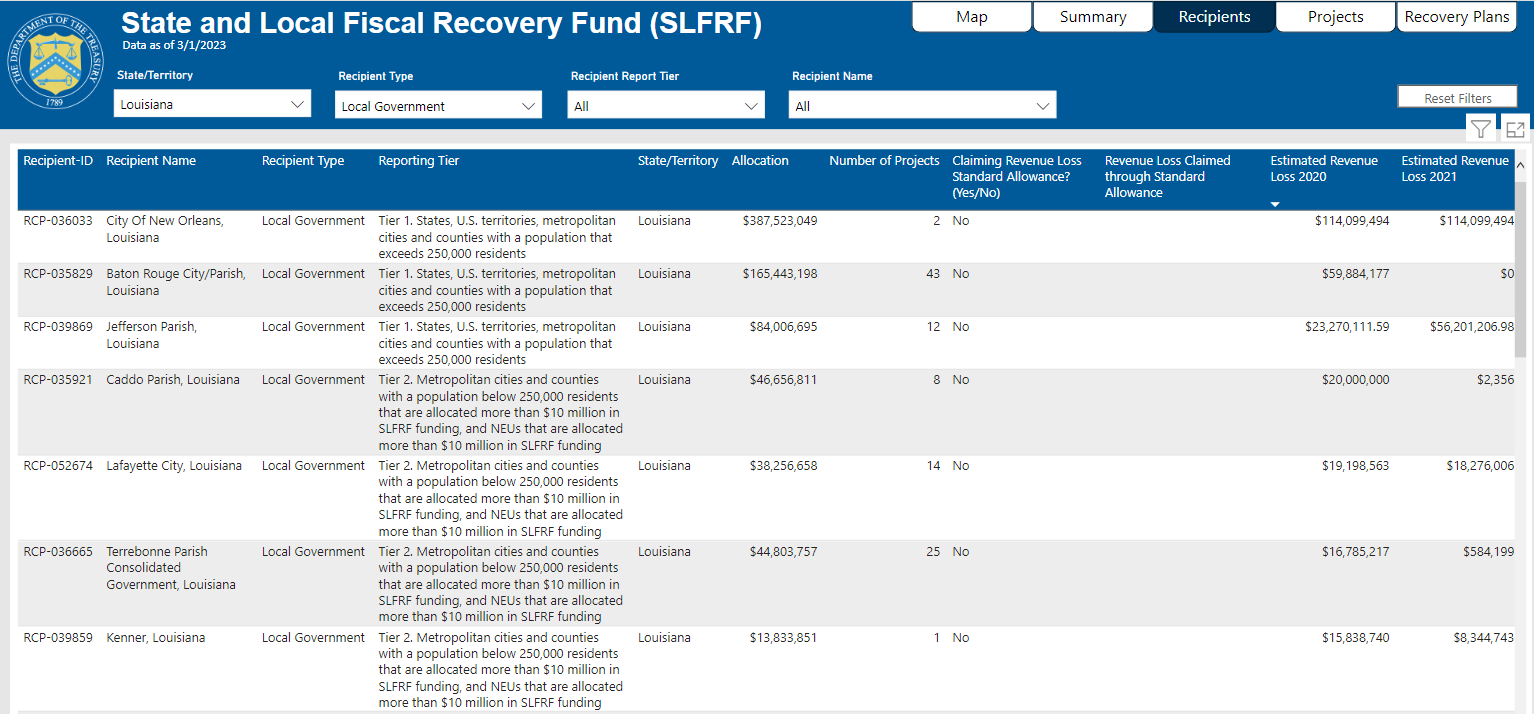Switch to the Map tab
This screenshot has width=1534, height=714.
point(972,17)
